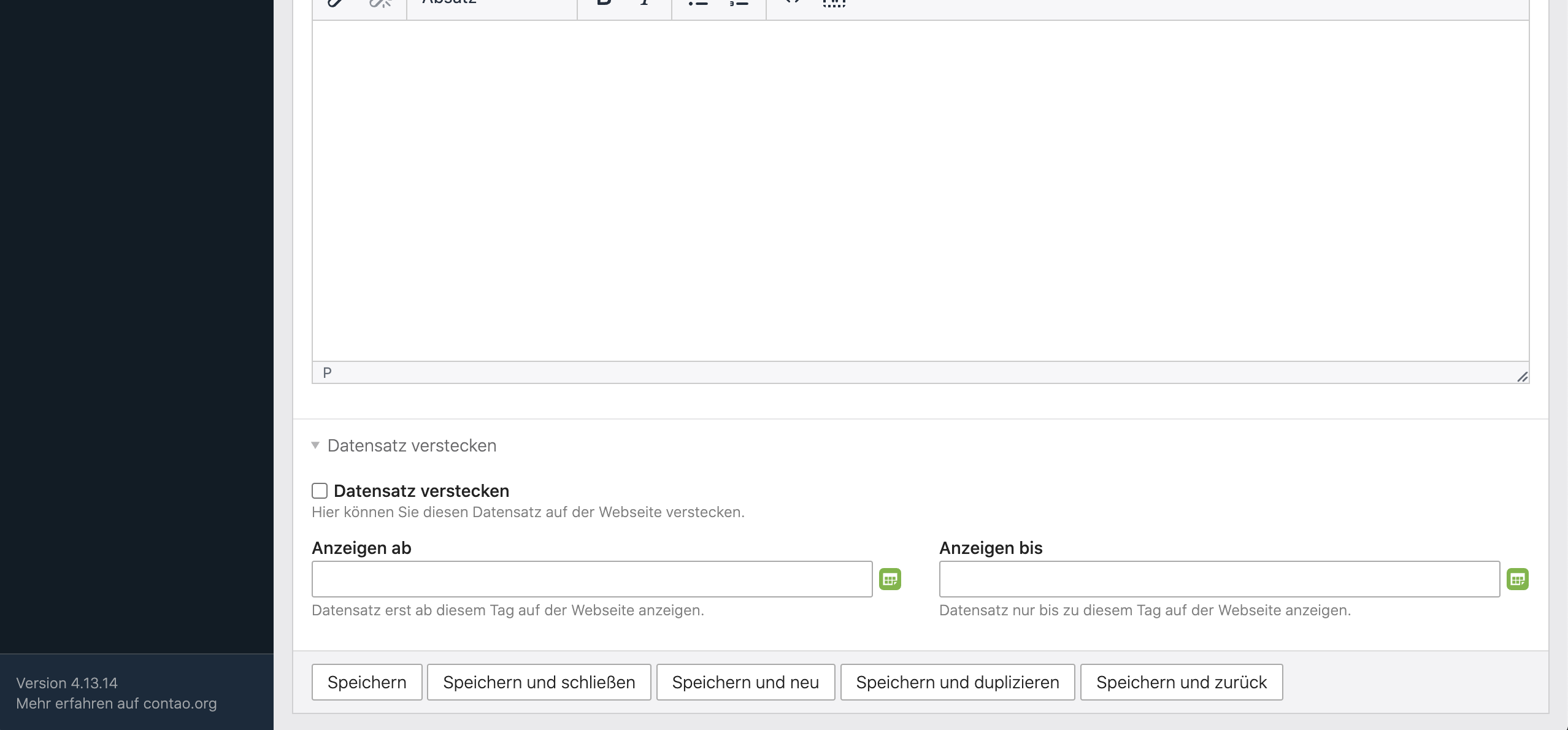
Task: Toggle visual blocks in editor toolbar
Action: tap(834, 3)
